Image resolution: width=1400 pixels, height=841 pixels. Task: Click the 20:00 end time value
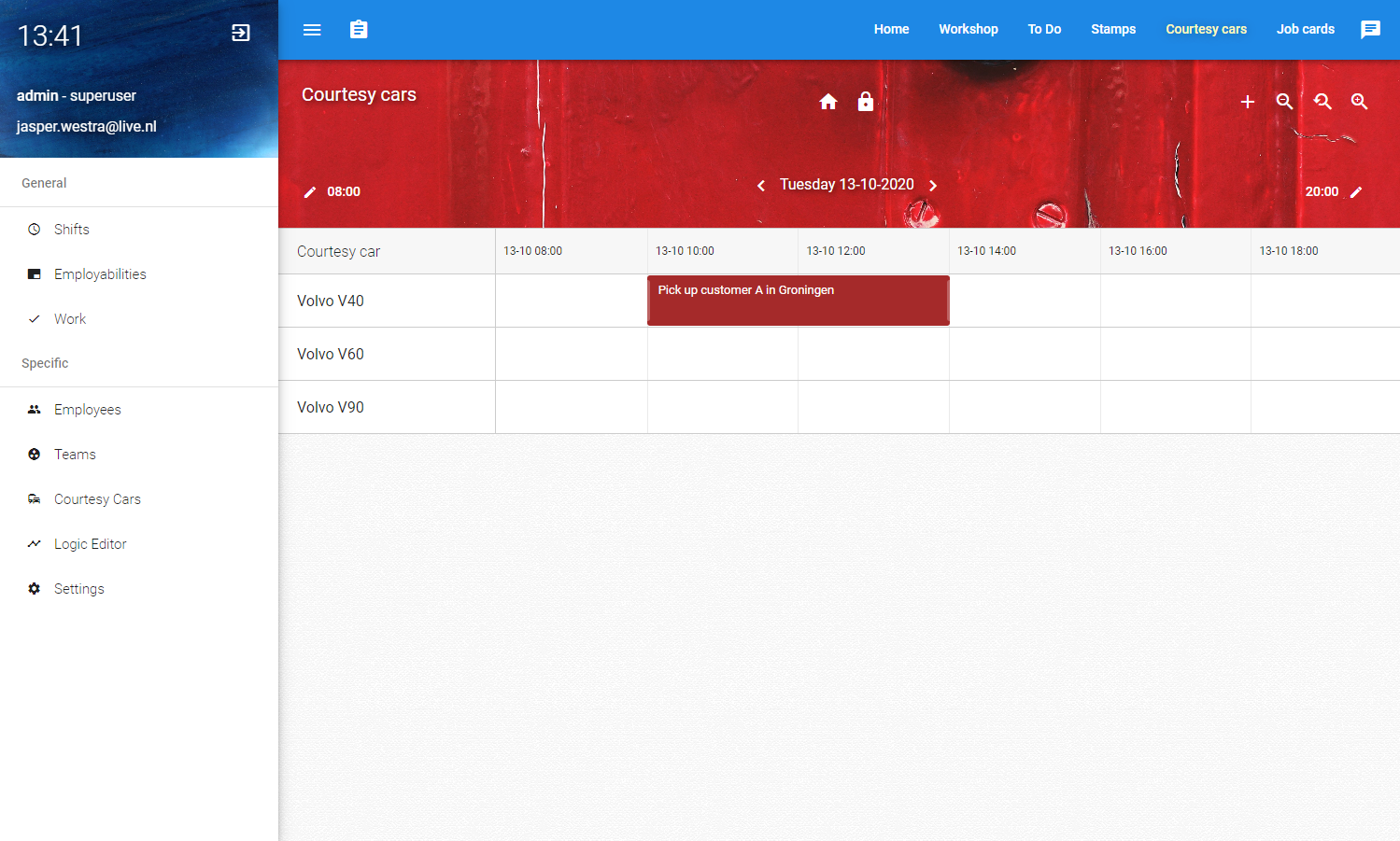(1322, 191)
